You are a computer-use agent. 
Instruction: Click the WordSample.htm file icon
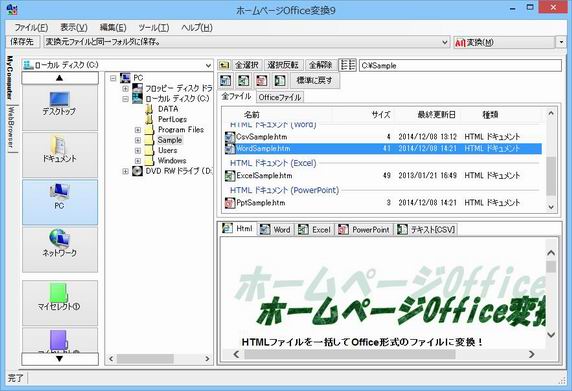(x=230, y=148)
